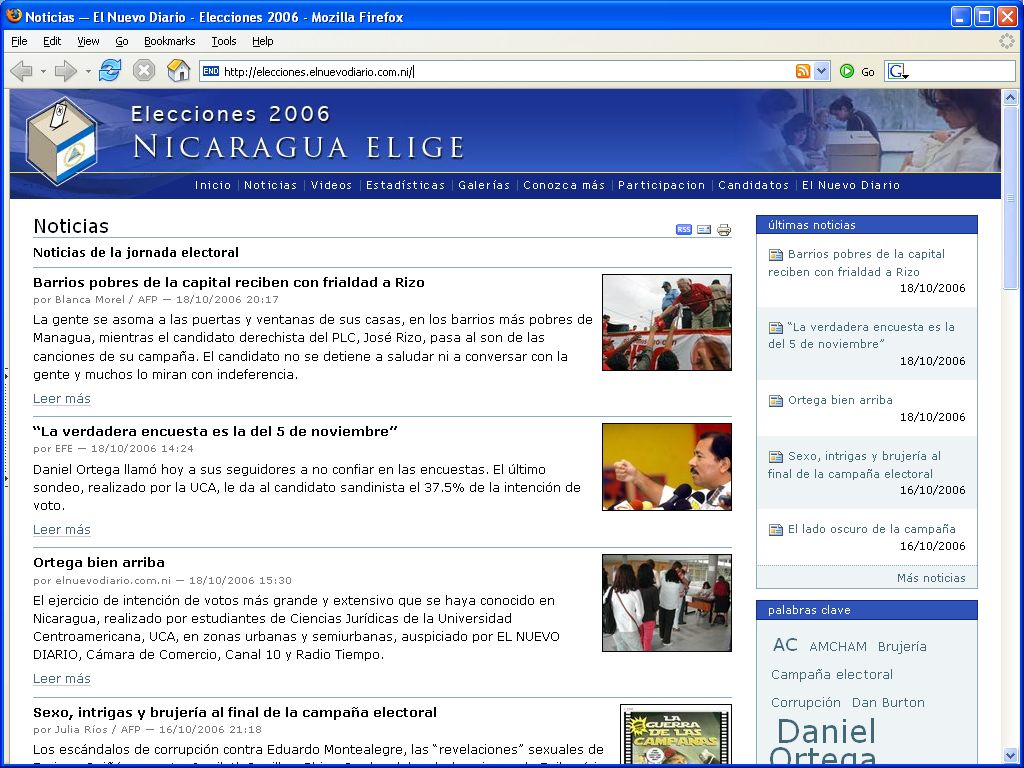
Task: Open Participacion in the navigation bar
Action: click(x=662, y=185)
